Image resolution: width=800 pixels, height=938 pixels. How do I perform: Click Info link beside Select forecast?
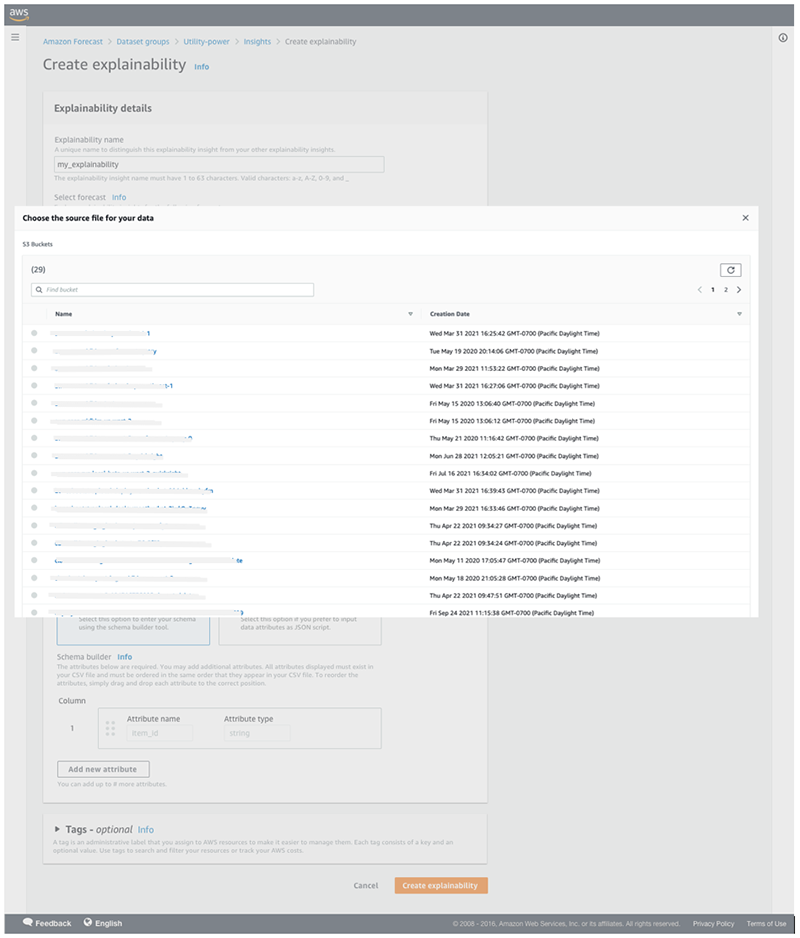click(119, 197)
